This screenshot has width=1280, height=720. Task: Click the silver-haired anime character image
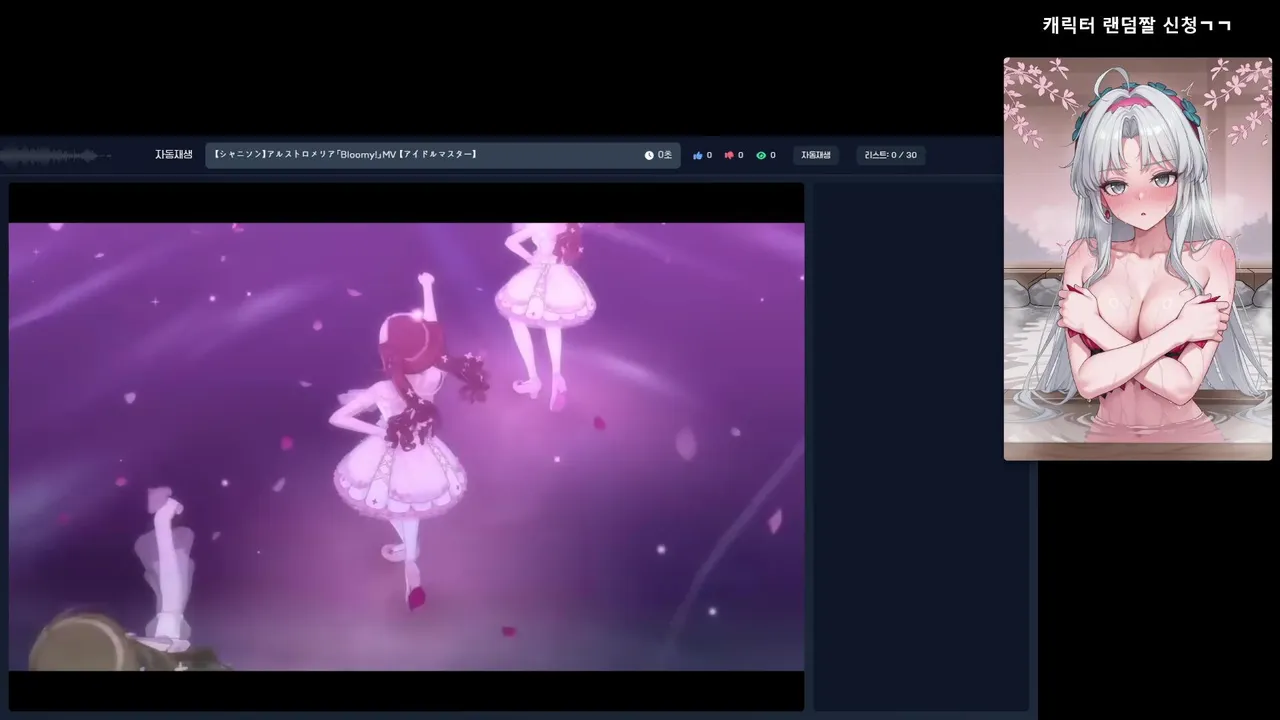1138,259
